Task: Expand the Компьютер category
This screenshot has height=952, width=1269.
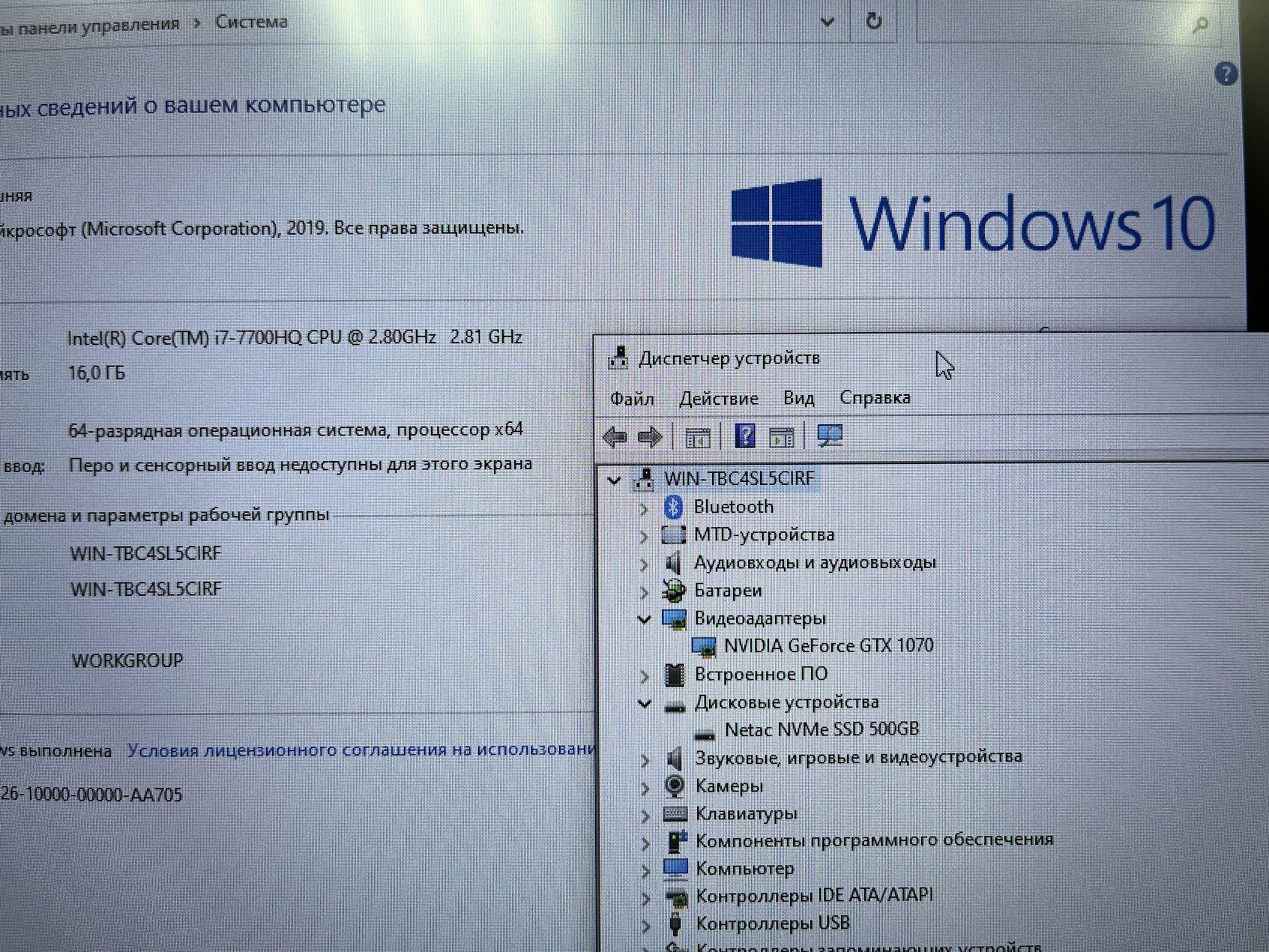Action: tap(645, 870)
